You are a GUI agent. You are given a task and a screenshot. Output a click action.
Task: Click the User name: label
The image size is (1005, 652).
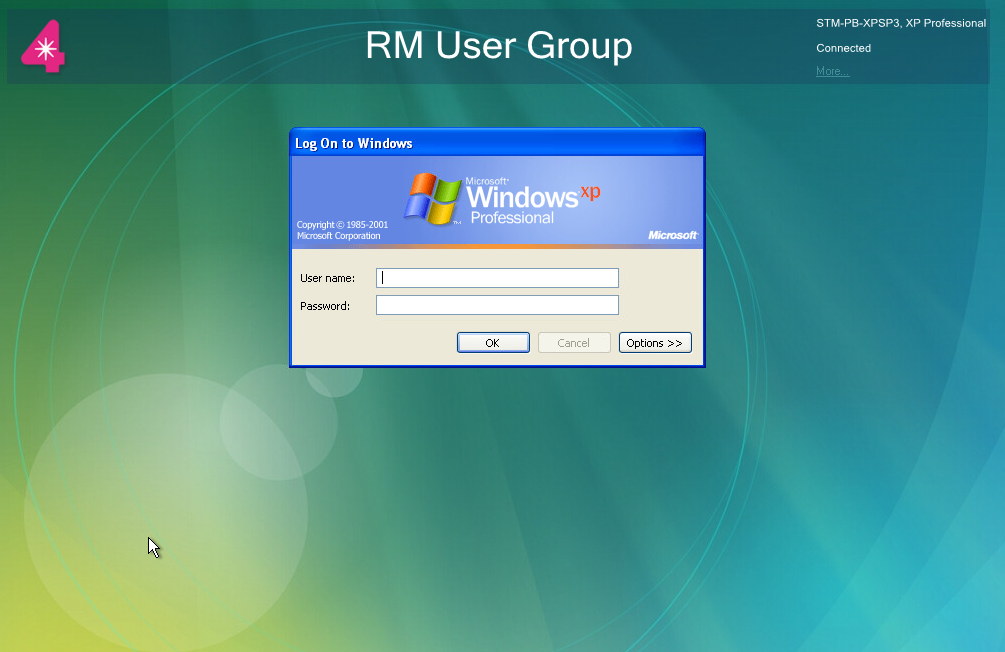(328, 278)
